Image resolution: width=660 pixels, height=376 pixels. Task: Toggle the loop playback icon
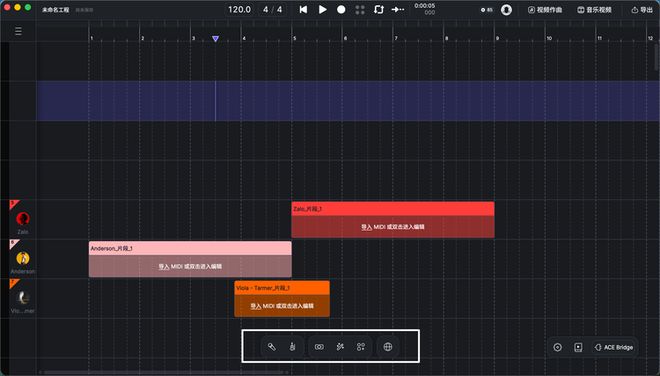tap(379, 9)
